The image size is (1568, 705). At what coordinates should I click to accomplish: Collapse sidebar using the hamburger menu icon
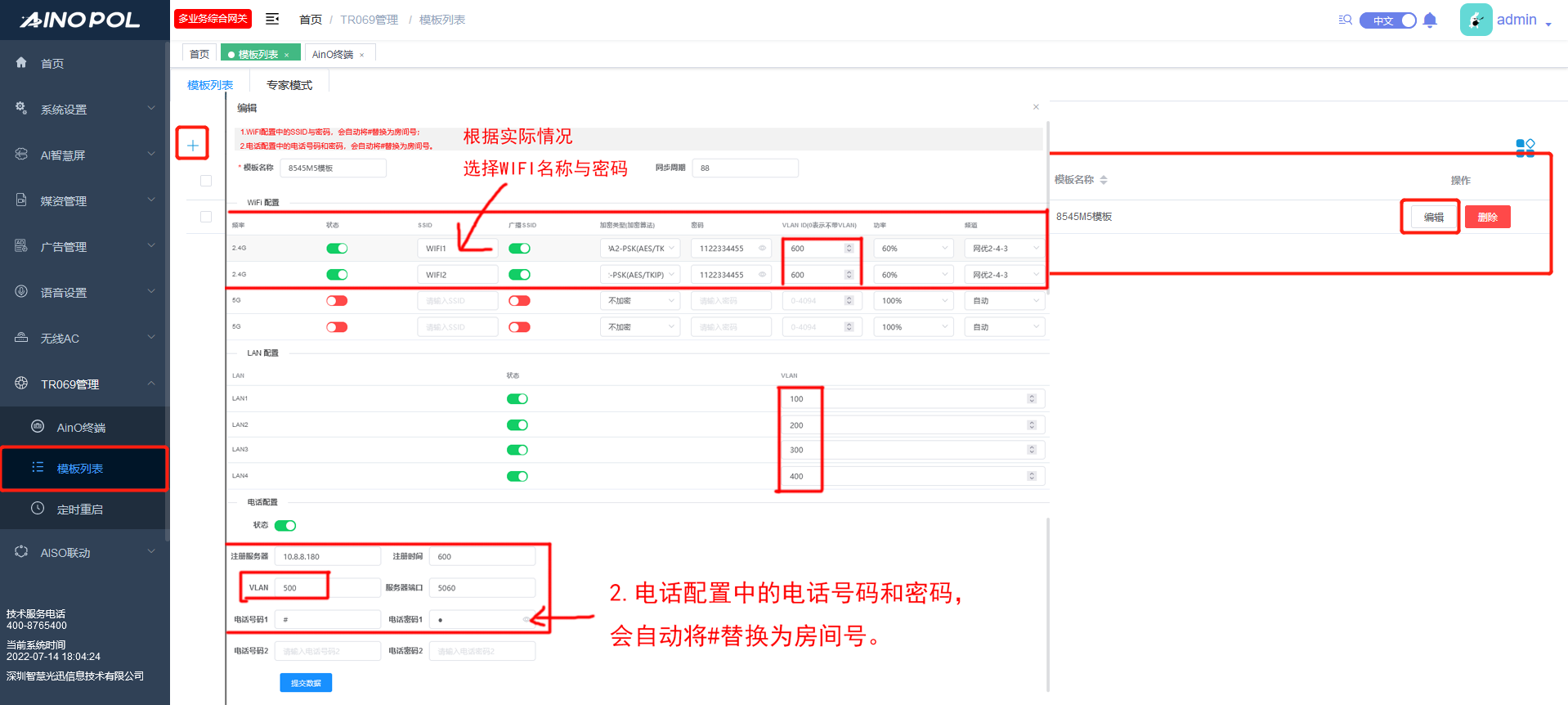click(272, 19)
